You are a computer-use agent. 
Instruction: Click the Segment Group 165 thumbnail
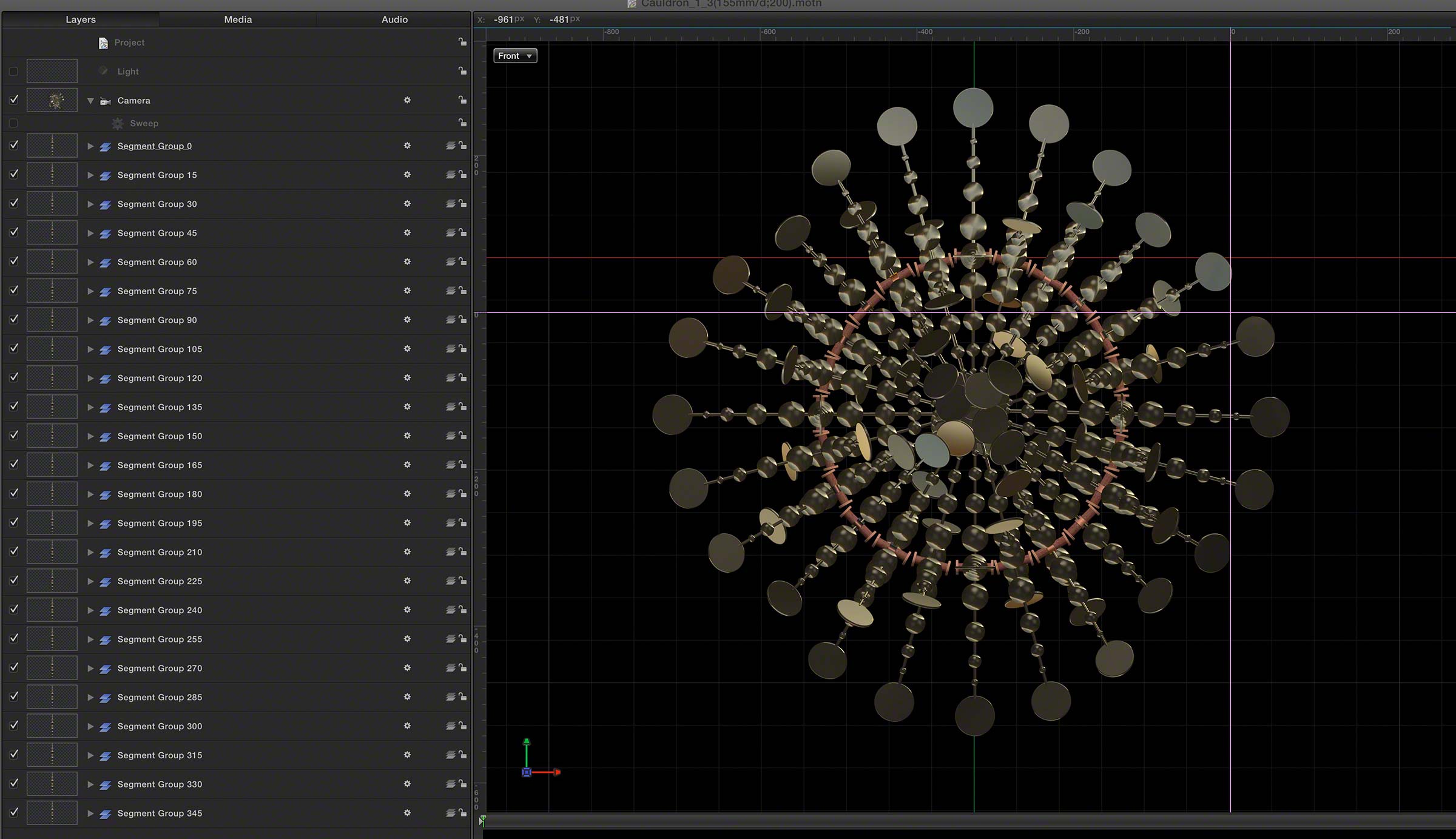click(52, 465)
